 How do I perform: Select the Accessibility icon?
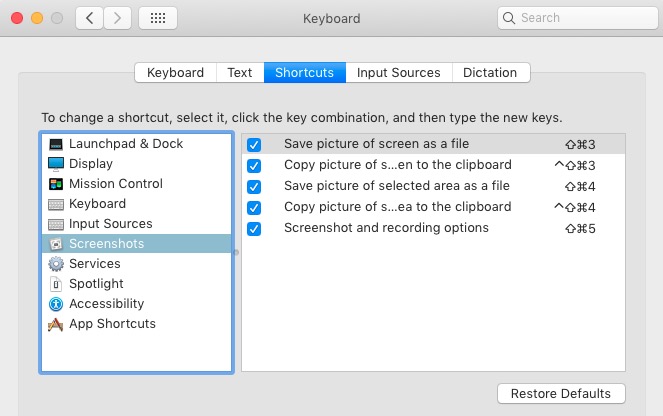click(x=56, y=304)
